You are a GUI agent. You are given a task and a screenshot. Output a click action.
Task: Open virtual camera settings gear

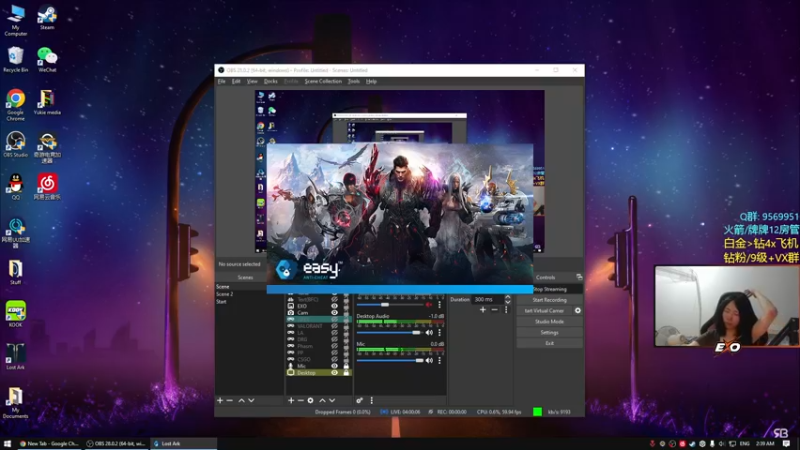pos(578,310)
